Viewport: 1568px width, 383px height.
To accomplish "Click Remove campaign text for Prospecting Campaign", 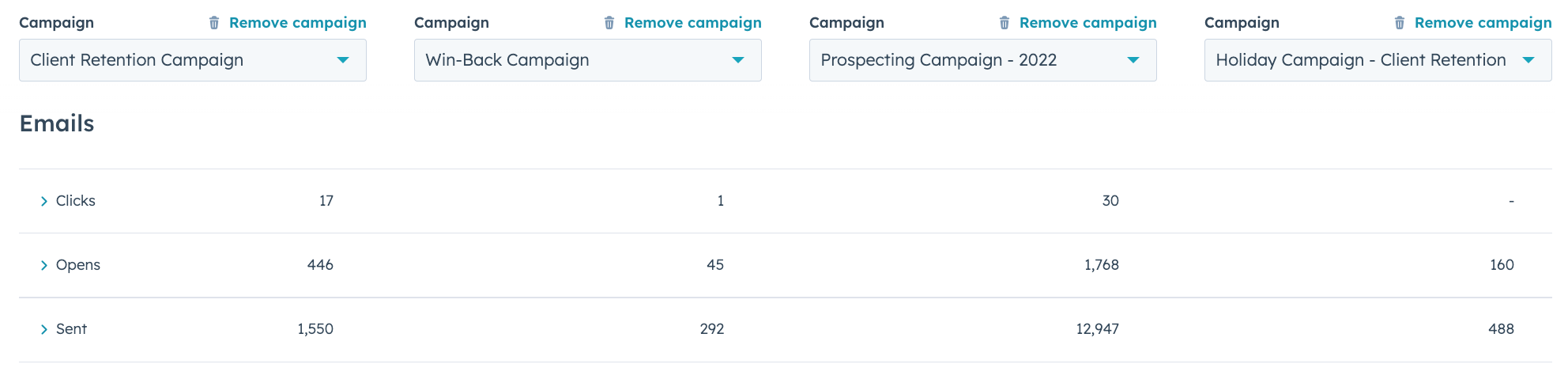I will click(1088, 23).
